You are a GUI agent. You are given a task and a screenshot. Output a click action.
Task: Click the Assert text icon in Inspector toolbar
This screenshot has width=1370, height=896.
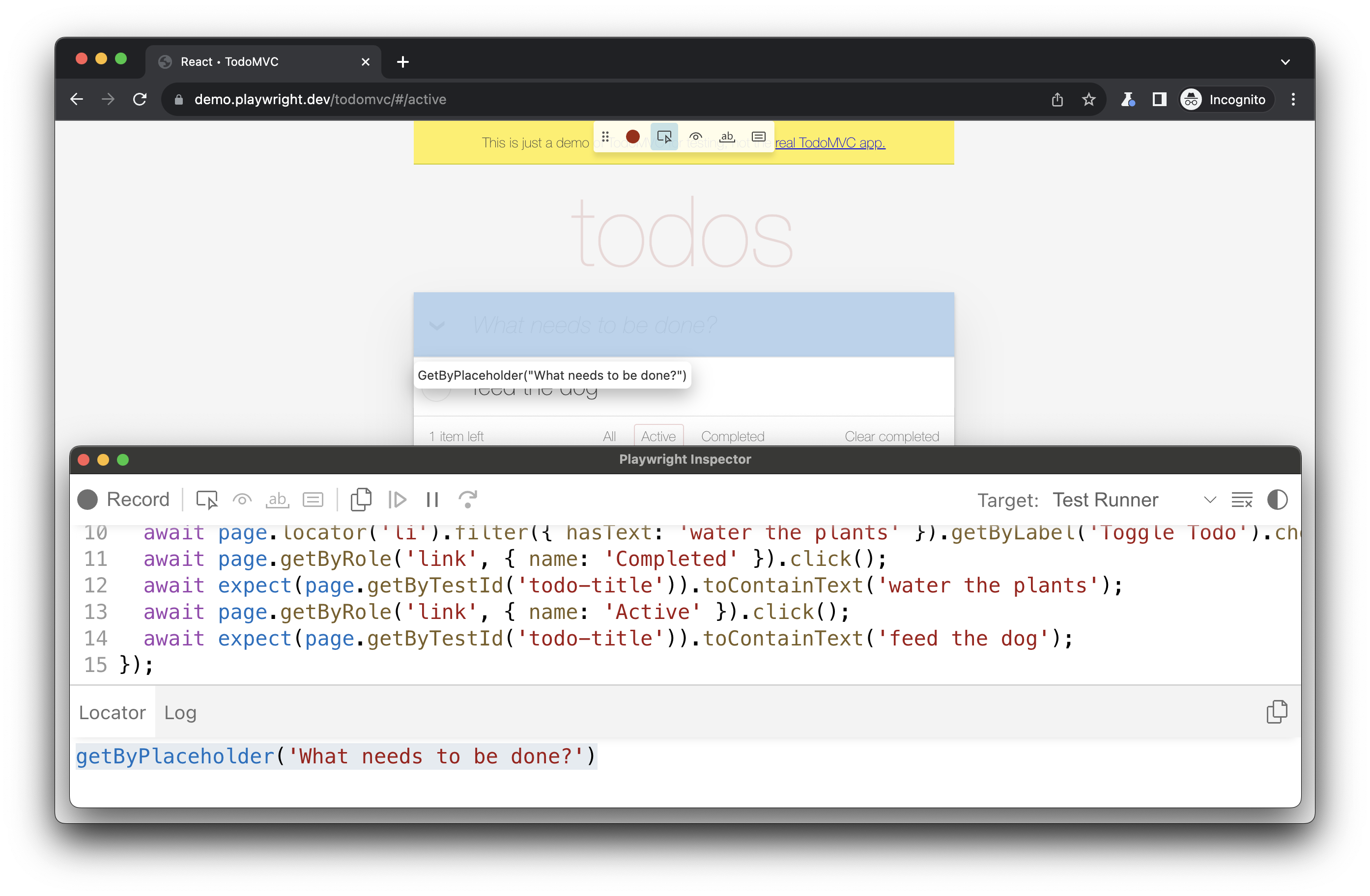point(278,500)
